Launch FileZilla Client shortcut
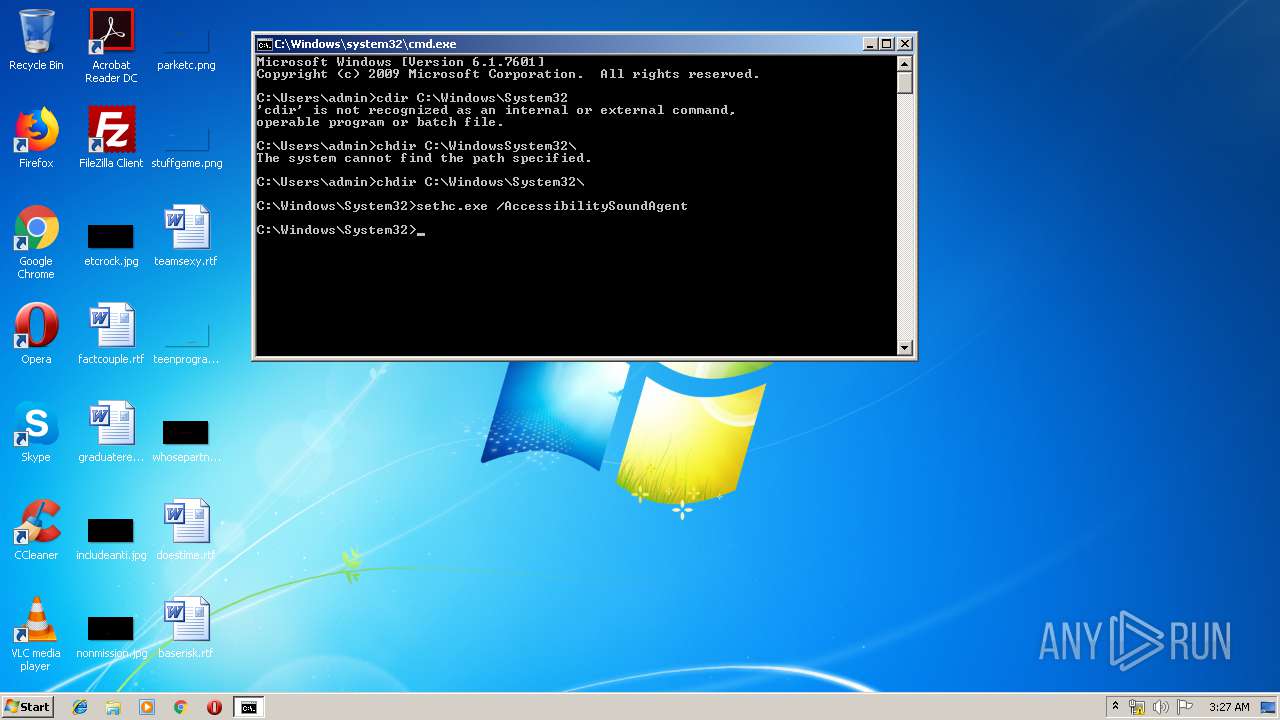Image resolution: width=1280 pixels, height=720 pixels. 111,138
